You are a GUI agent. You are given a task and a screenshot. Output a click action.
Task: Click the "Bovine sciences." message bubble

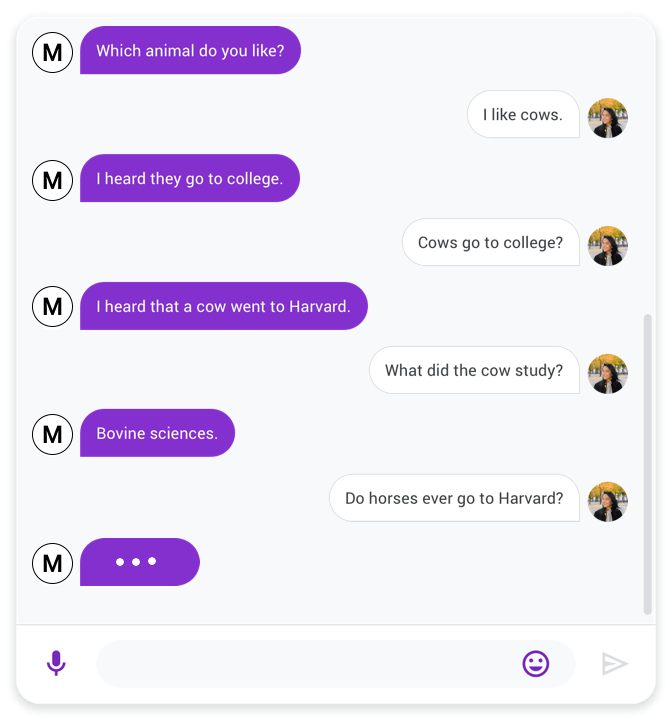click(x=157, y=434)
